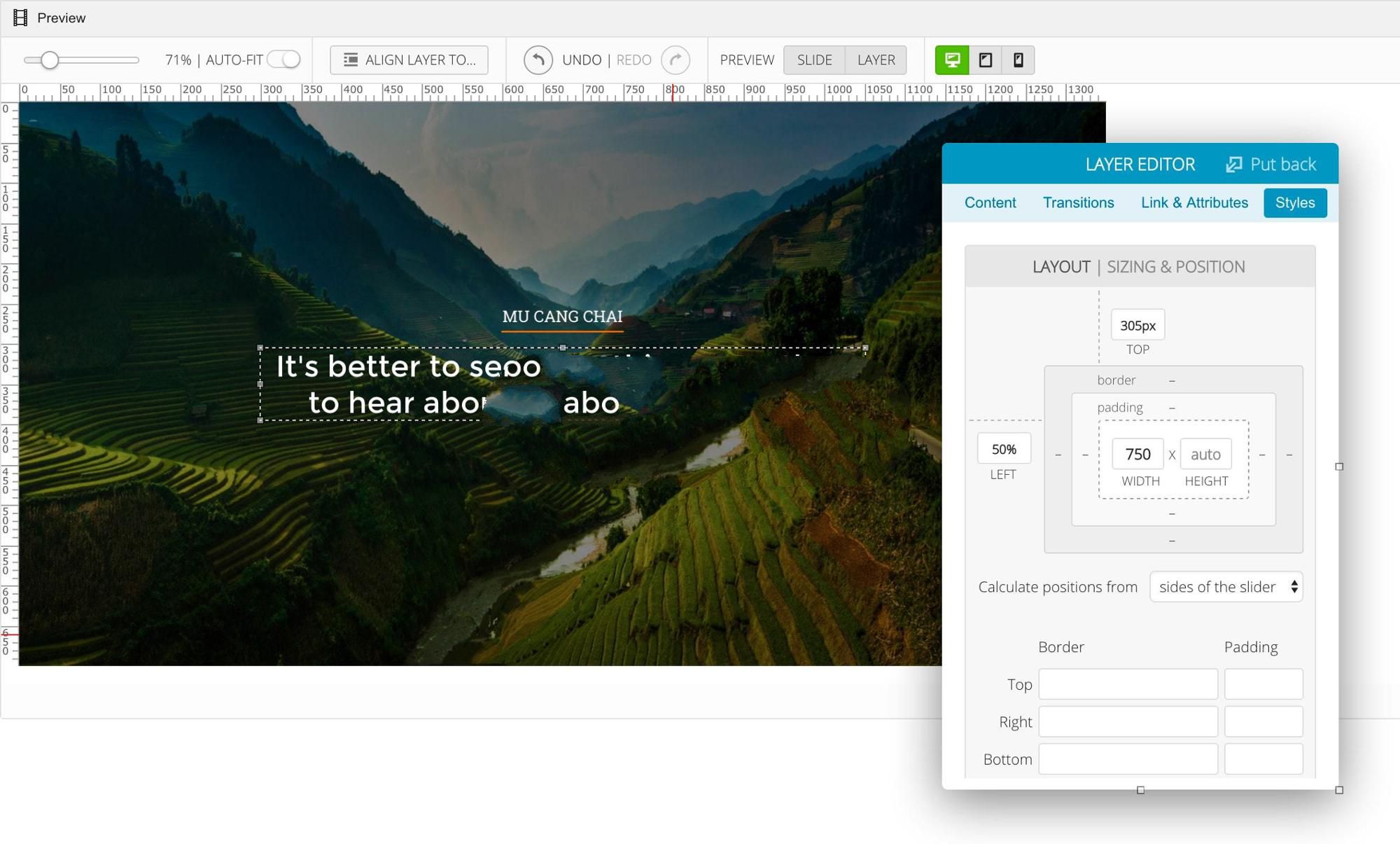This screenshot has width=1400, height=844.
Task: Open the Content tab
Action: [990, 203]
